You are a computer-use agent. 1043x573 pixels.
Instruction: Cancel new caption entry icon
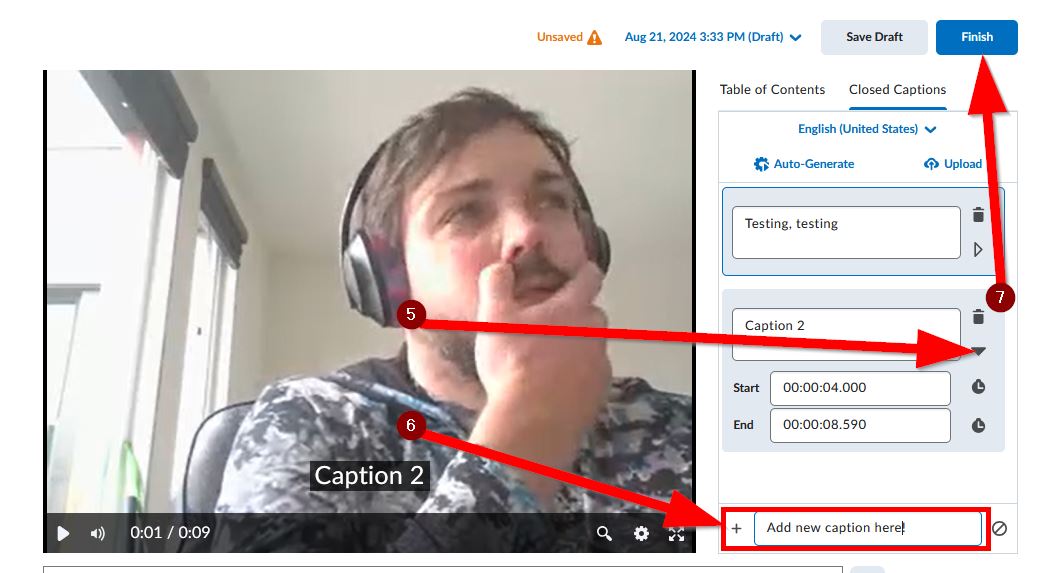[x=999, y=528]
